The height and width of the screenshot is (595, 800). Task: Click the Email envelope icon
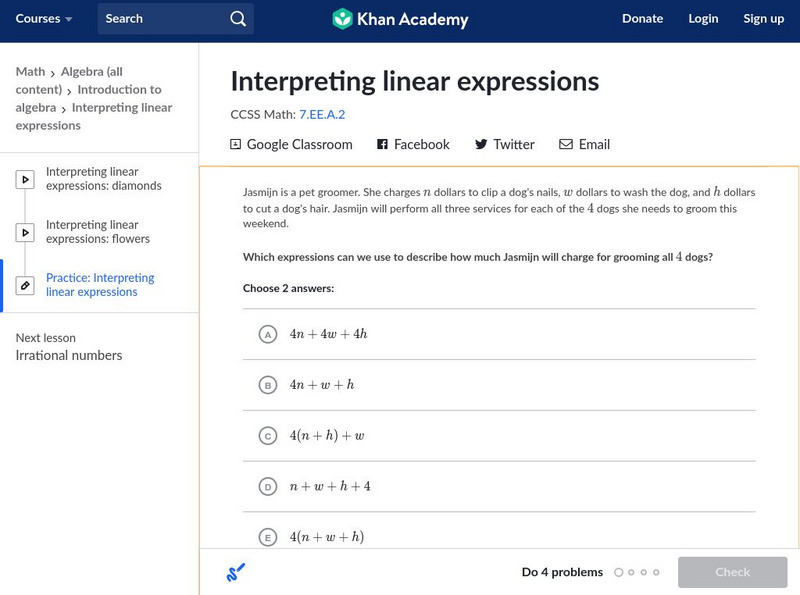[566, 145]
